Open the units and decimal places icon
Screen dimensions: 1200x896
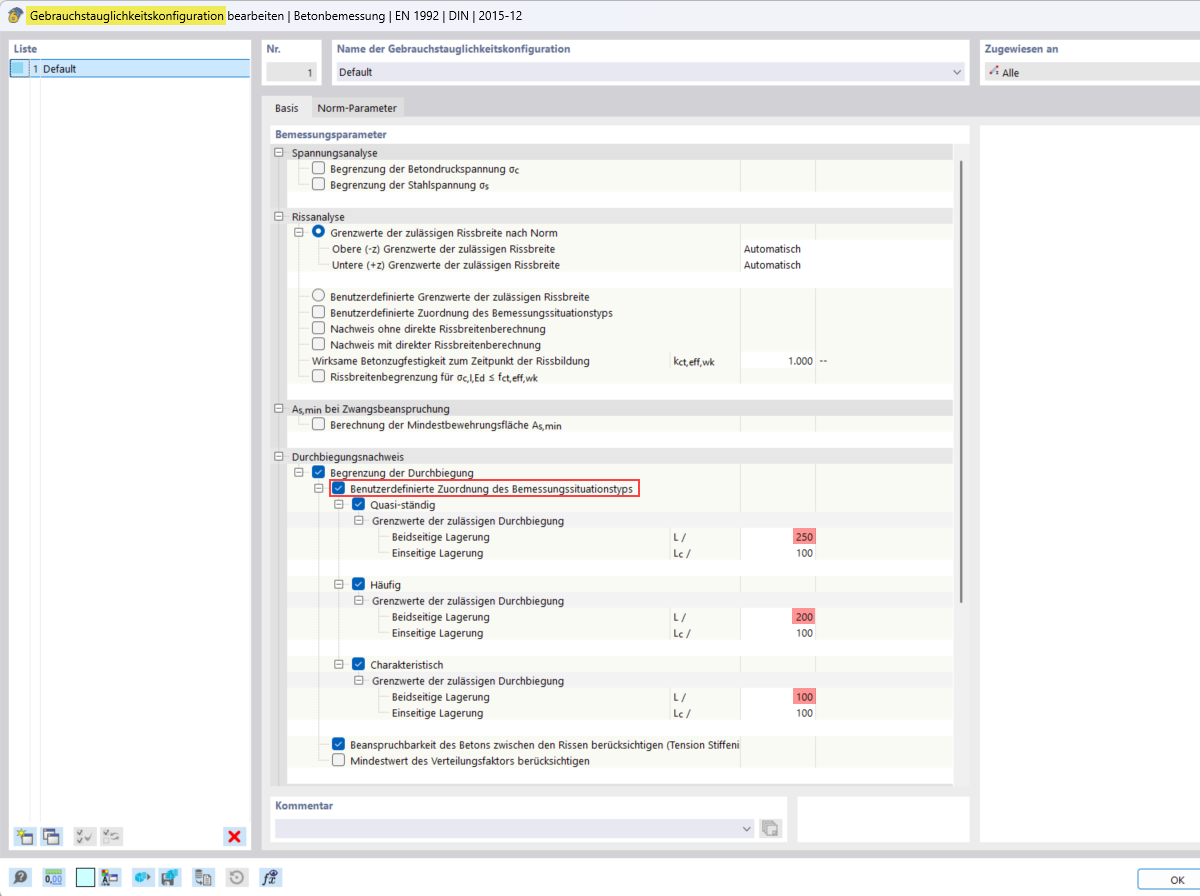pos(53,878)
